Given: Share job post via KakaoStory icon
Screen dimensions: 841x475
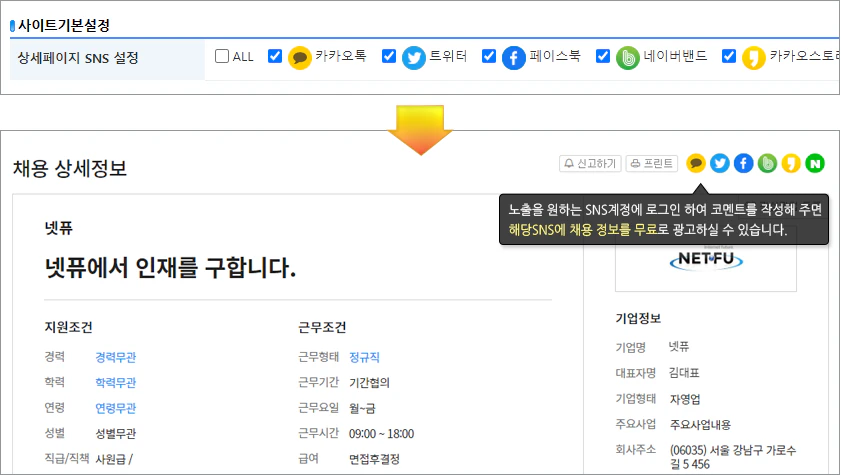Looking at the screenshot, I should coord(791,163).
